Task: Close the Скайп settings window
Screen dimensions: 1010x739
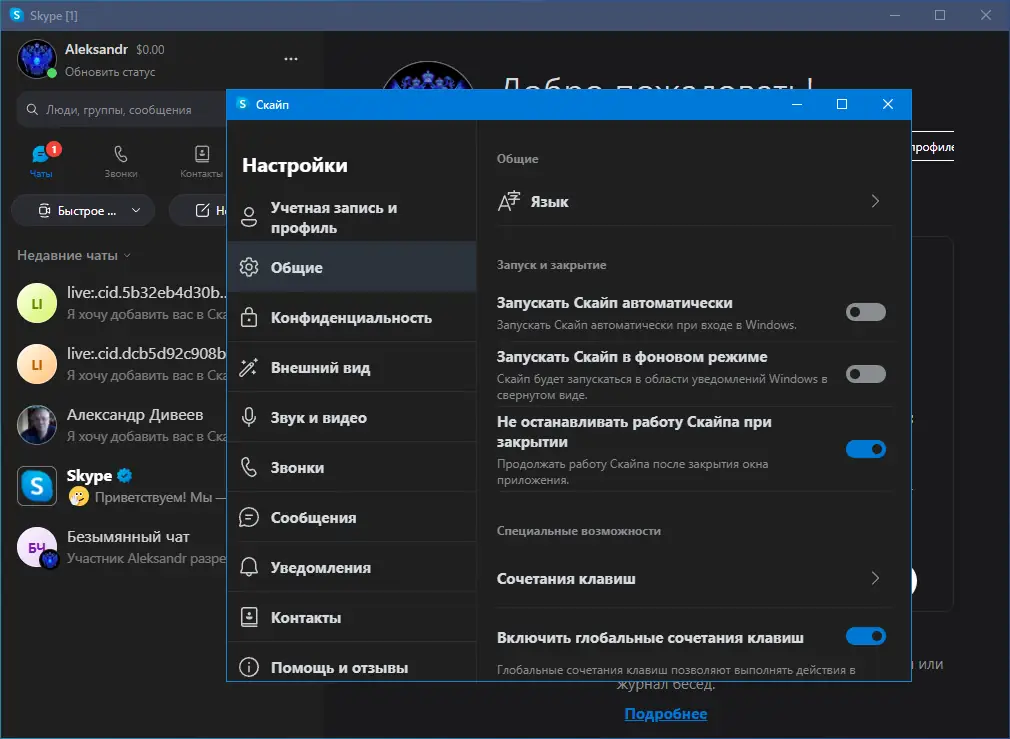Action: (x=888, y=104)
